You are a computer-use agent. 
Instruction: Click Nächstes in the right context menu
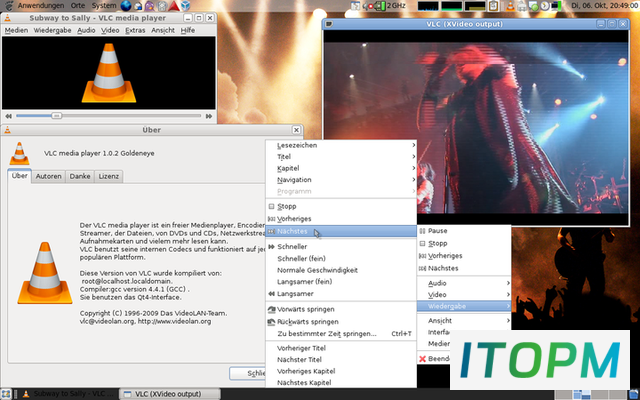point(464,269)
